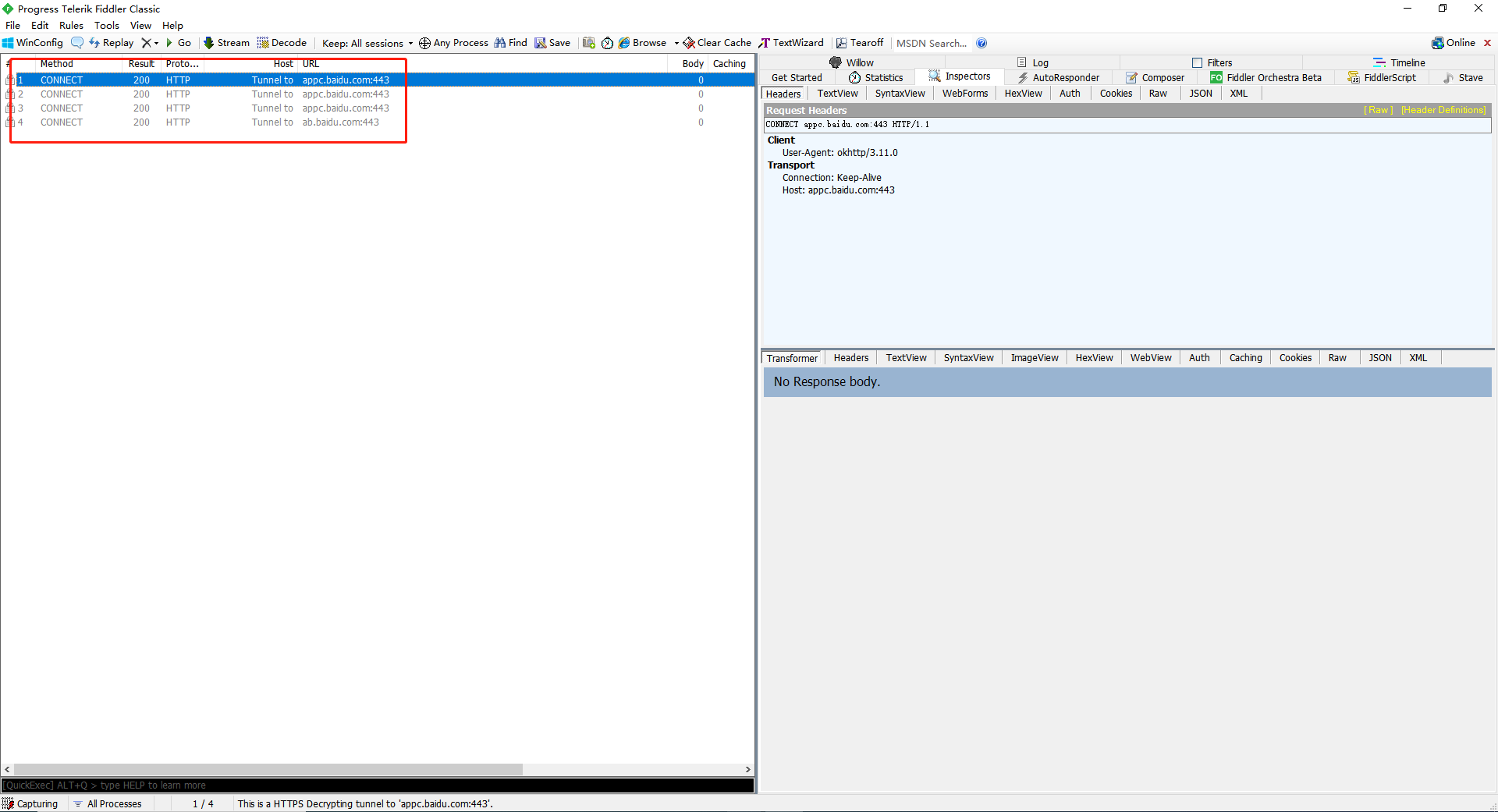Click Tearoff to detach inspectors
The width and height of the screenshot is (1498, 812).
(x=860, y=43)
